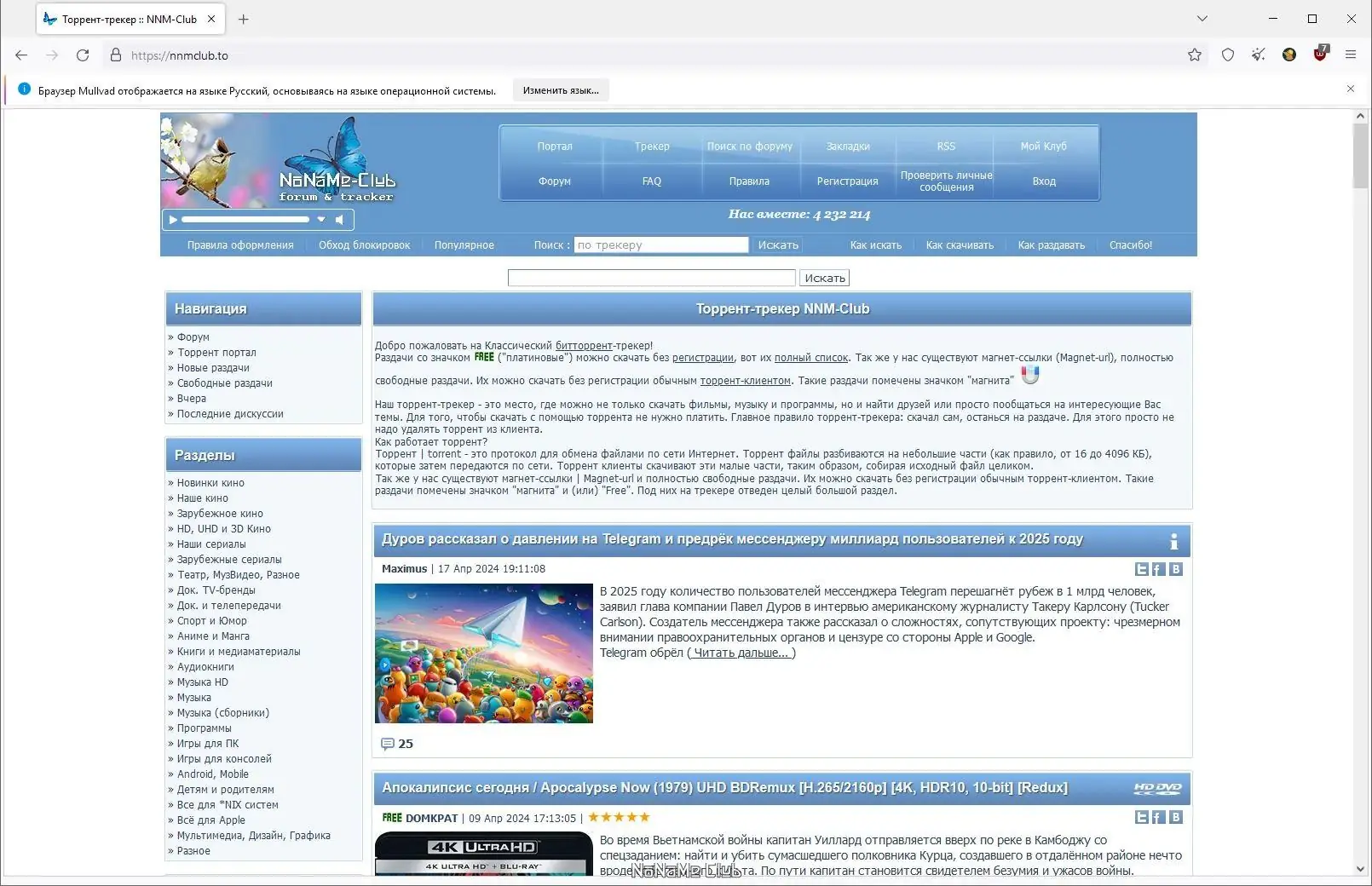Click the Читать дальше link
Screen dimensions: 1372x886
tap(741, 653)
